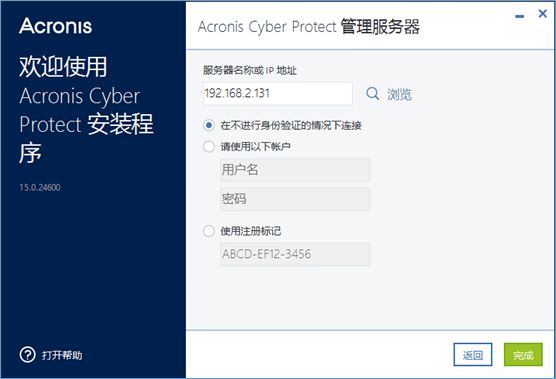Viewport: 556px width, 379px height.
Task: Select the connect without authentication radio button
Action: pyautogui.click(x=209, y=125)
